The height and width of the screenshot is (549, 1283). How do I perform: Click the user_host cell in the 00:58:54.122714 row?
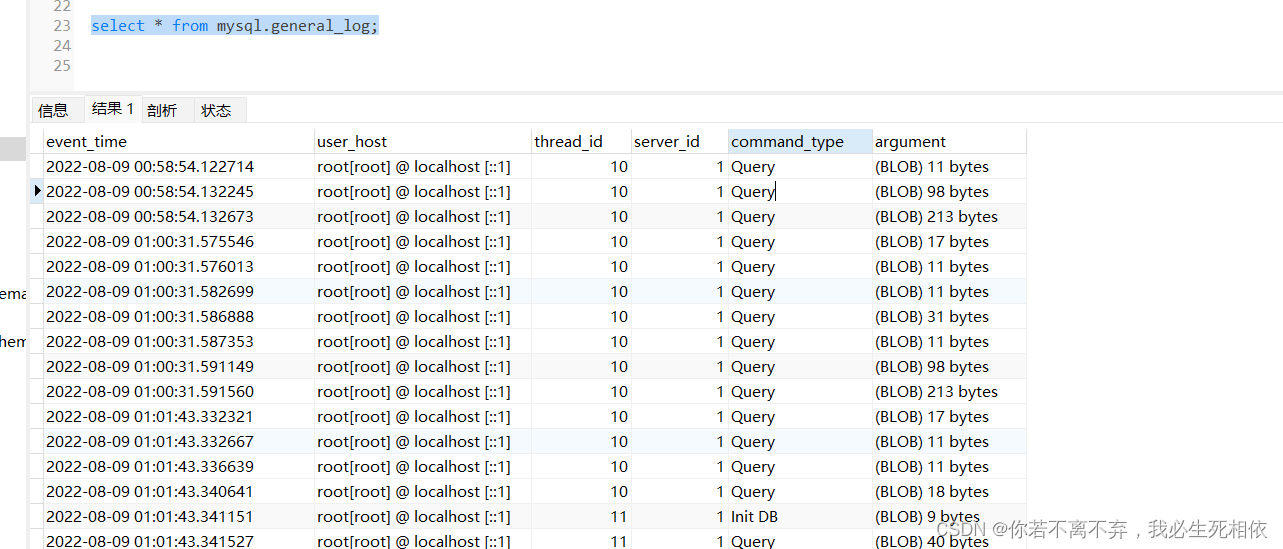(423, 166)
